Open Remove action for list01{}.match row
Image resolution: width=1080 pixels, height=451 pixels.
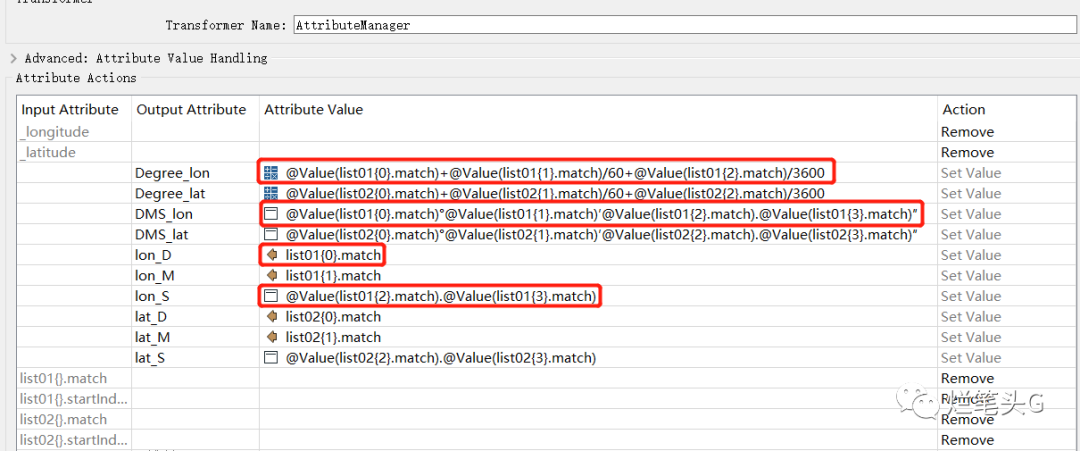pyautogui.click(x=967, y=379)
